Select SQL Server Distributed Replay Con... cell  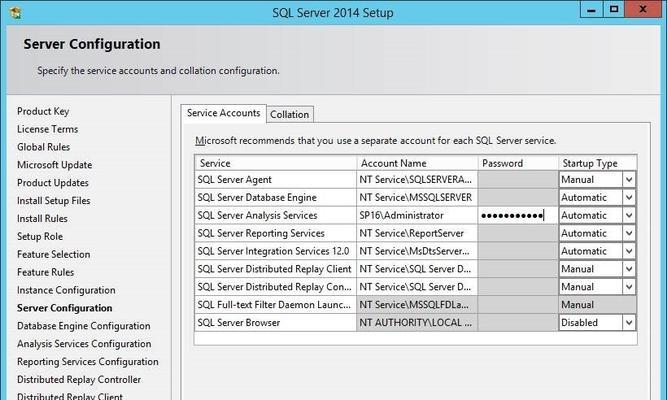pyautogui.click(x=276, y=287)
